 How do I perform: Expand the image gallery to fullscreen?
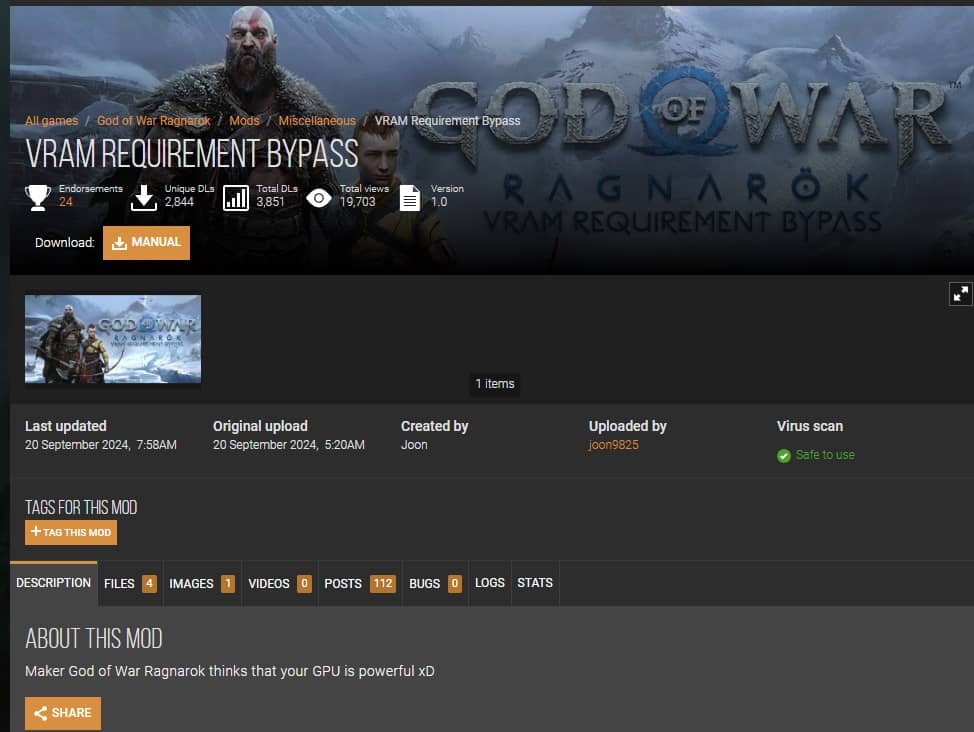(960, 294)
